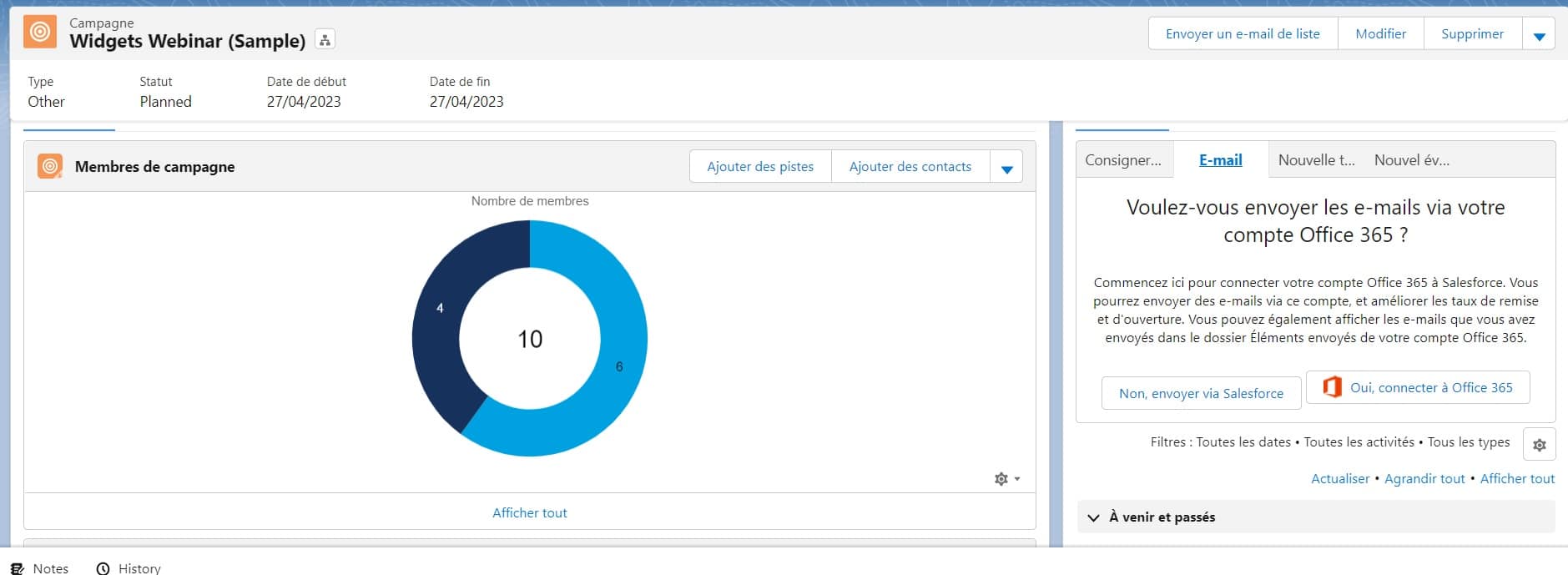1568x575 pixels.
Task: Click Oui, connecter à Office 365
Action: (x=1417, y=387)
